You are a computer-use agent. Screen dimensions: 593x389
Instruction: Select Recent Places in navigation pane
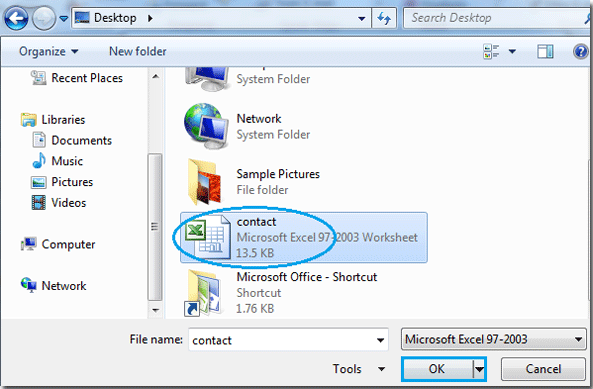point(87,78)
